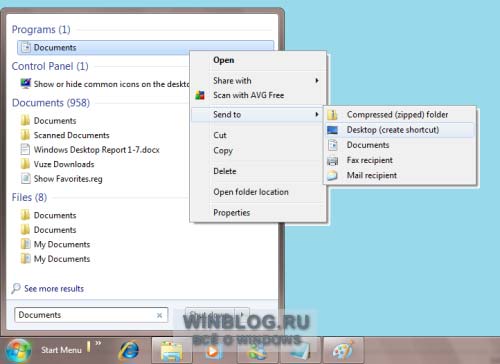Open the Documents program result

click(x=145, y=47)
